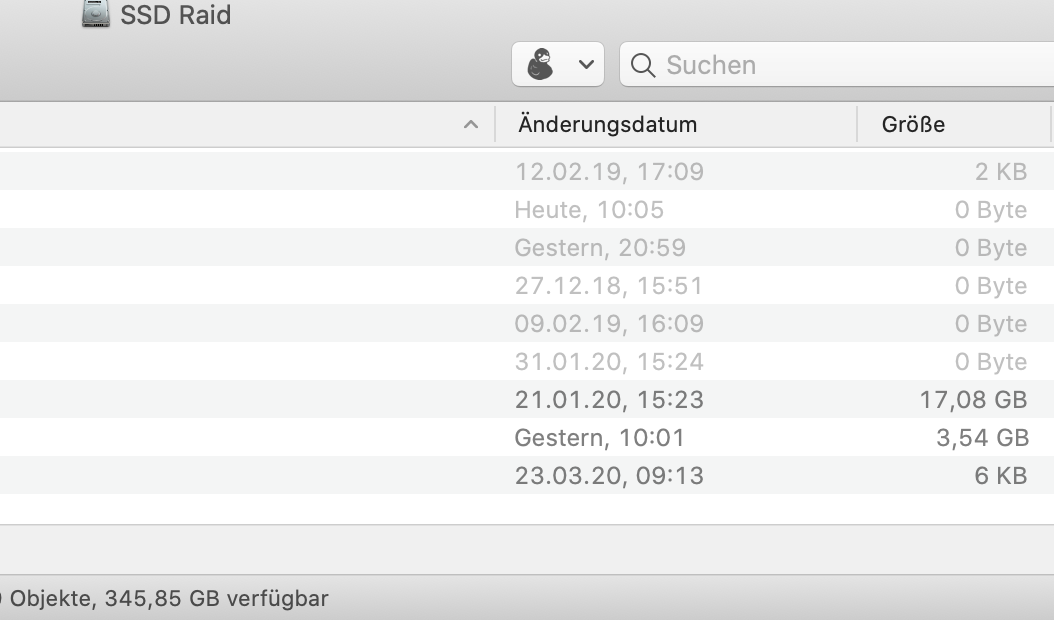Viewport: 1054px width, 620px height.
Task: Click the 6 KB size entry
Action: pyautogui.click(x=1000, y=475)
